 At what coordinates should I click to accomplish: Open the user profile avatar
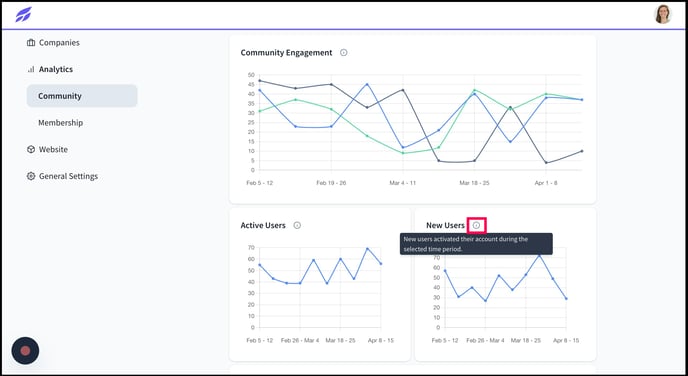tap(663, 14)
